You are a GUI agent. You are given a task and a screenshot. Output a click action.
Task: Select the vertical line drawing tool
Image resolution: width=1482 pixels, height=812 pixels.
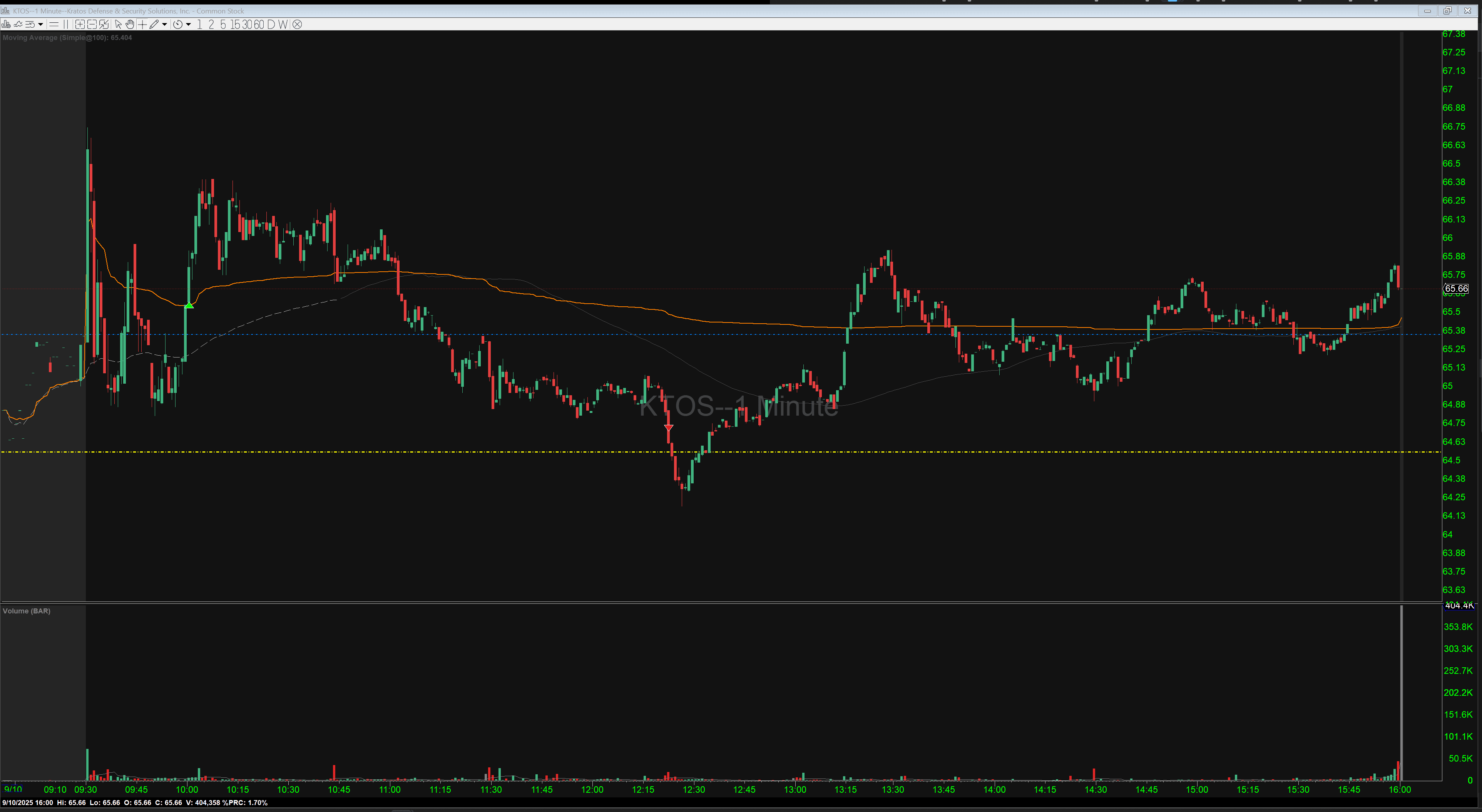[65, 24]
